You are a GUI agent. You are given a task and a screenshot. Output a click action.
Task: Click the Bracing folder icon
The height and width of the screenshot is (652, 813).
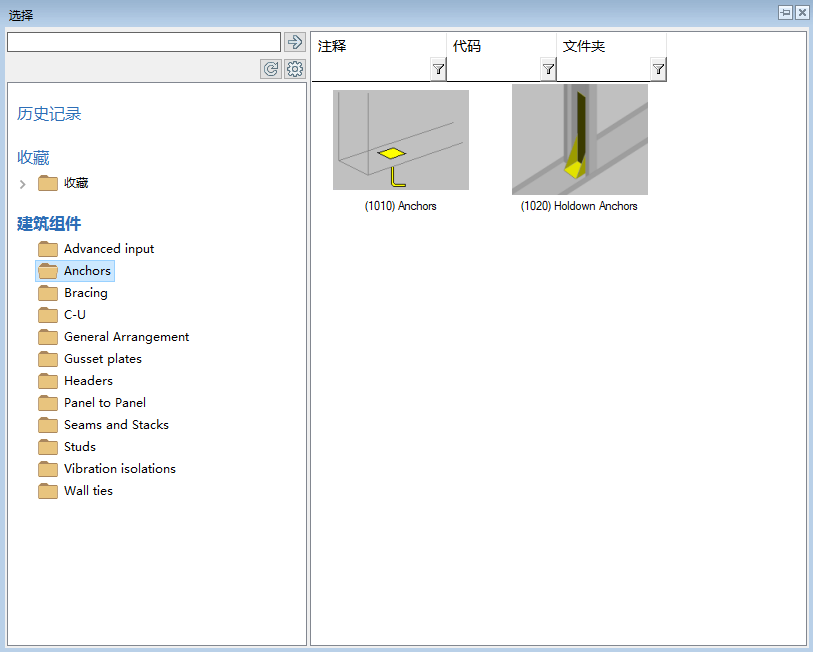pyautogui.click(x=48, y=293)
